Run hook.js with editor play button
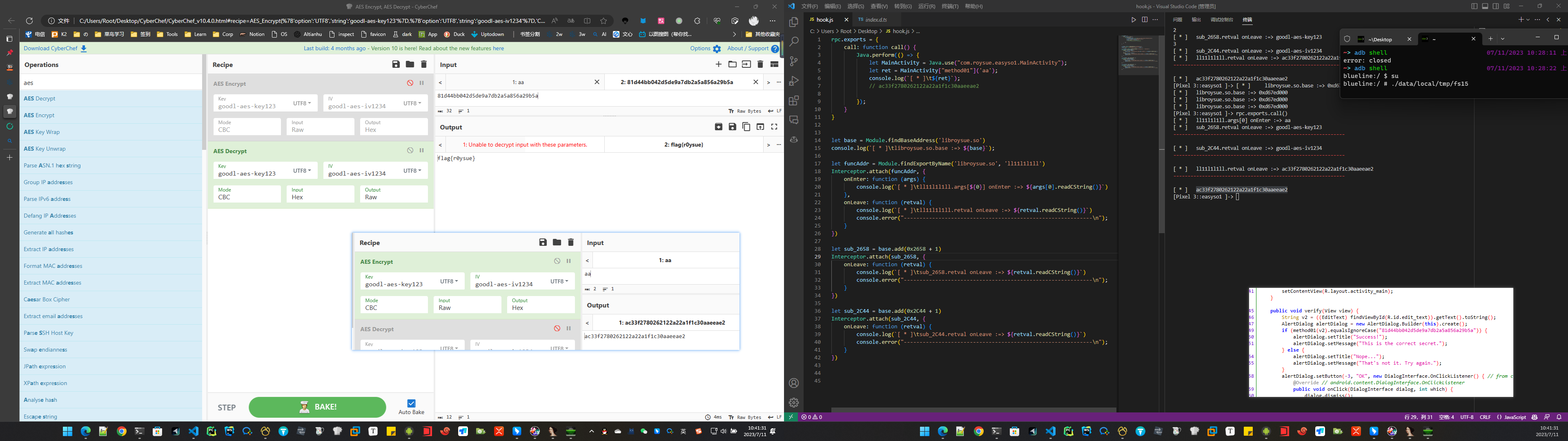The image size is (1568, 441). click(x=1134, y=20)
